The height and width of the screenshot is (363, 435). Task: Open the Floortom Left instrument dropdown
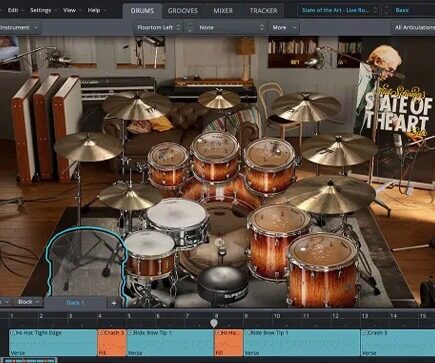(159, 28)
